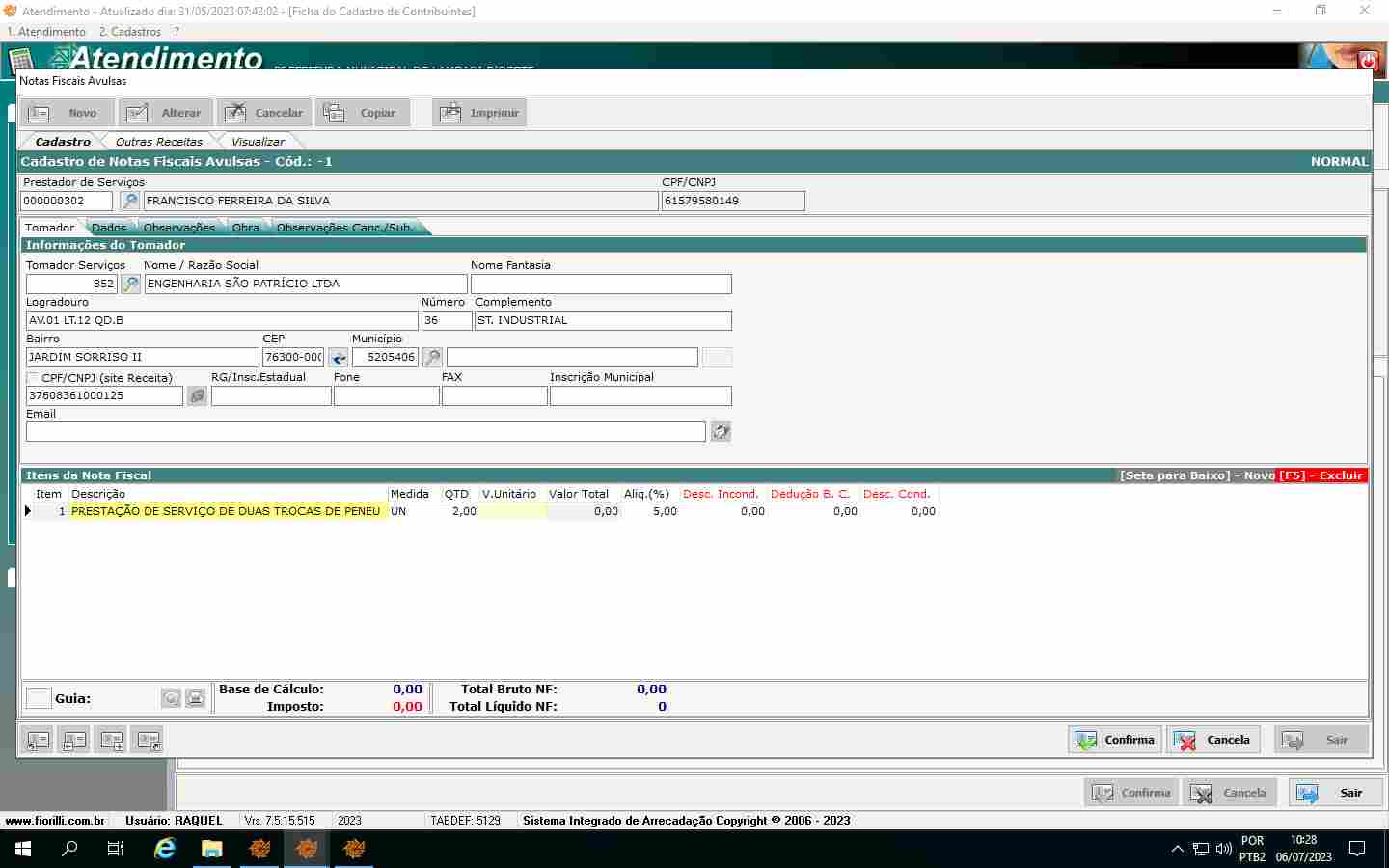Click the Imprimir toolbar button

pos(479,113)
